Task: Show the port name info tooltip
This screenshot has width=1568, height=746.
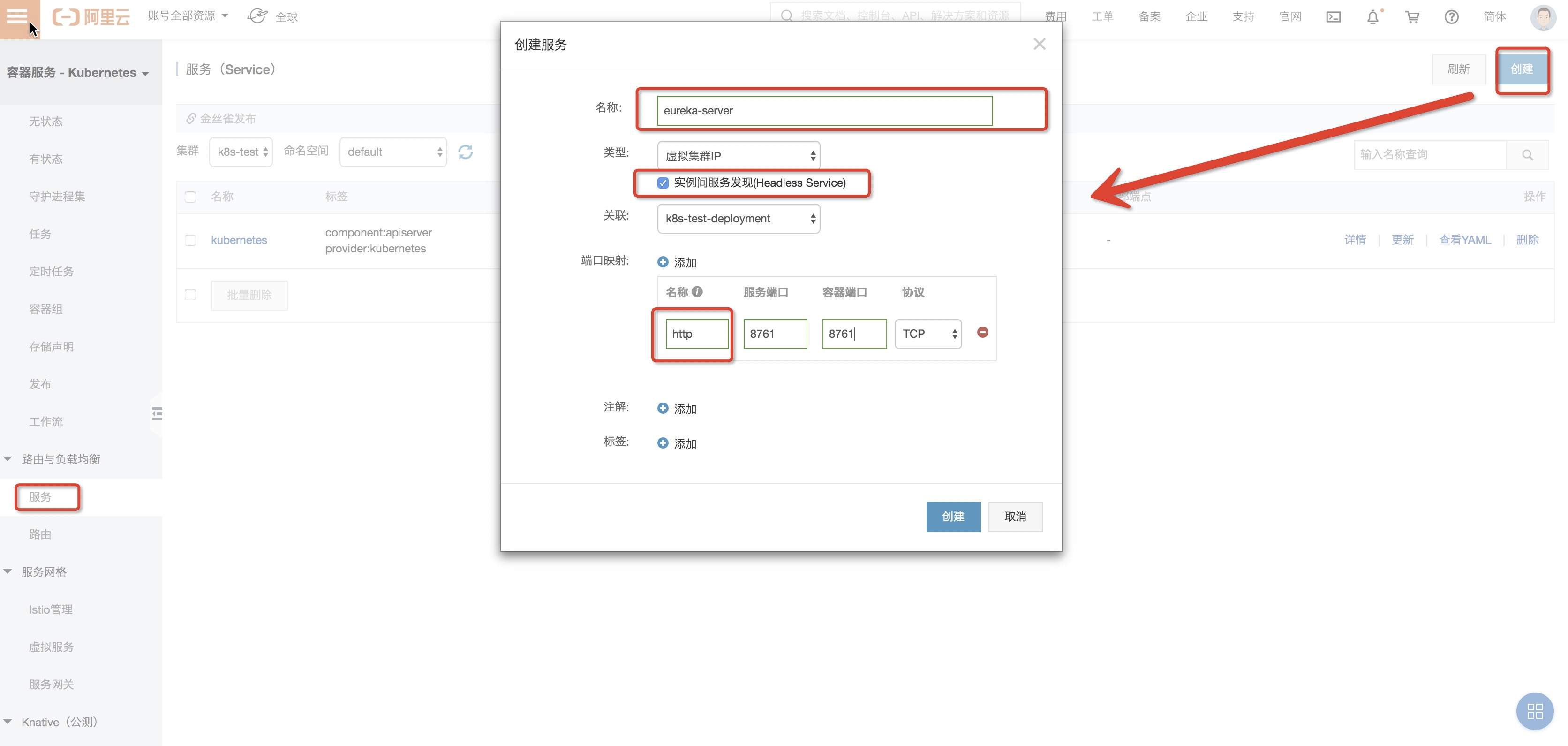Action: tap(698, 292)
